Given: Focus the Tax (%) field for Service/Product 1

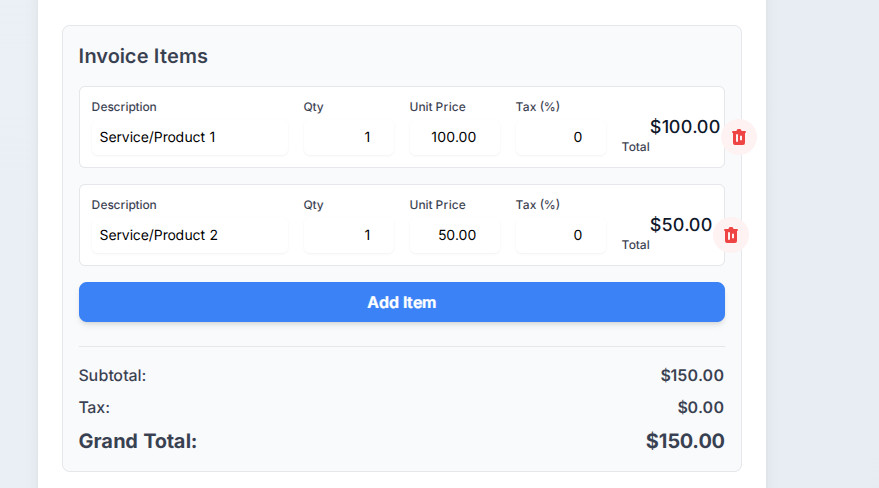Looking at the screenshot, I should point(561,137).
